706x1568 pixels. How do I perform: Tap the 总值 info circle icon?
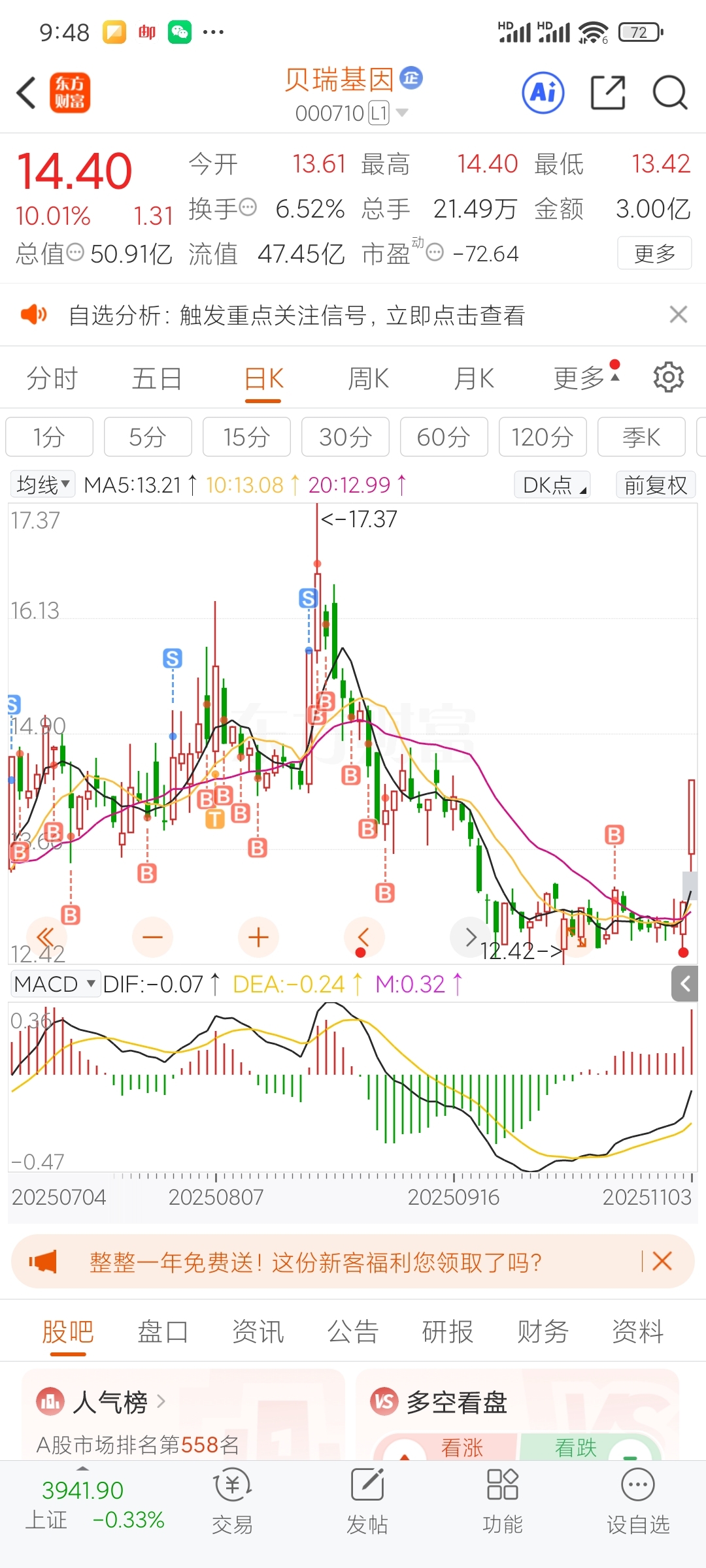click(x=76, y=252)
